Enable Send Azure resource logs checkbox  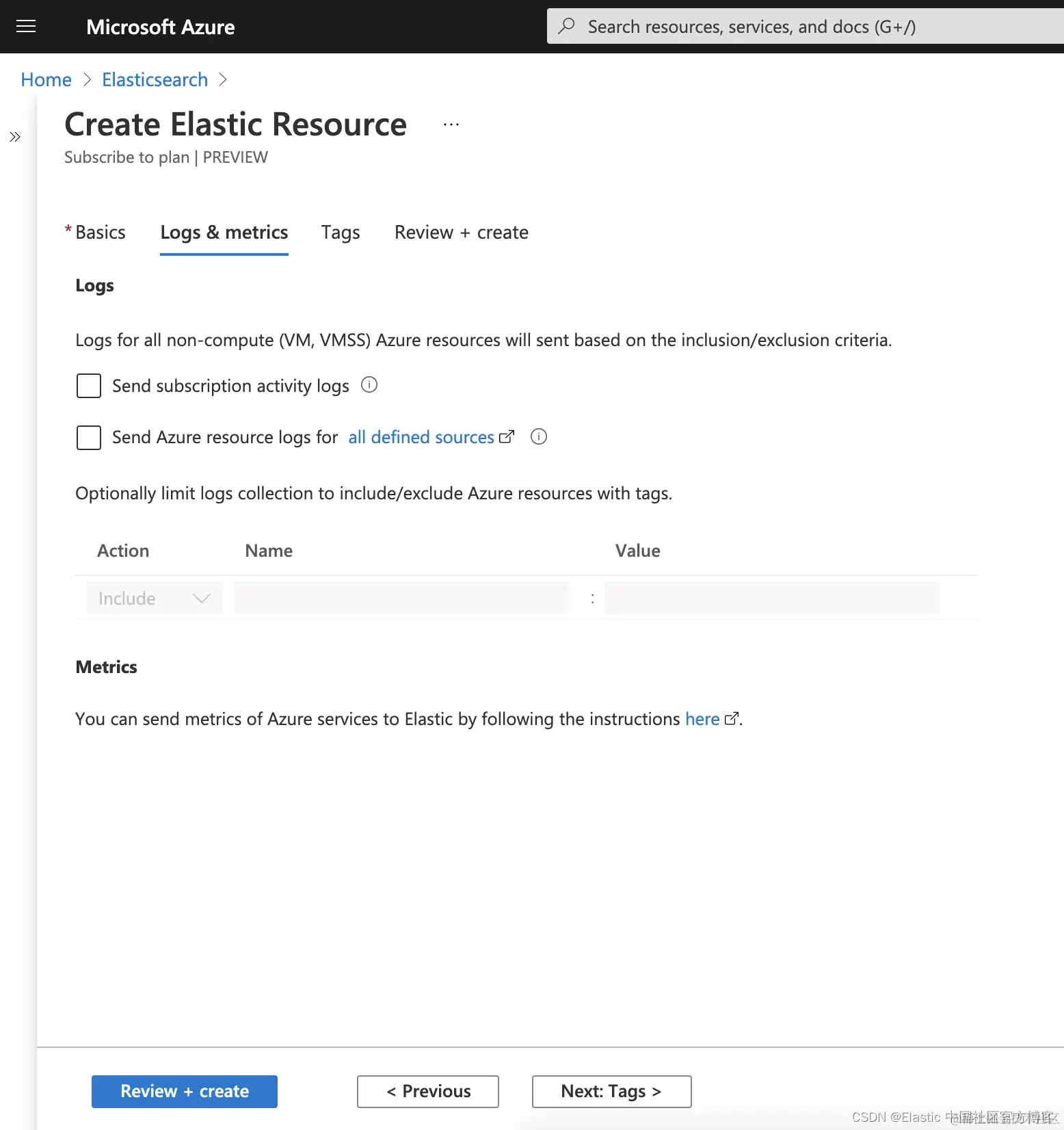pyautogui.click(x=89, y=438)
